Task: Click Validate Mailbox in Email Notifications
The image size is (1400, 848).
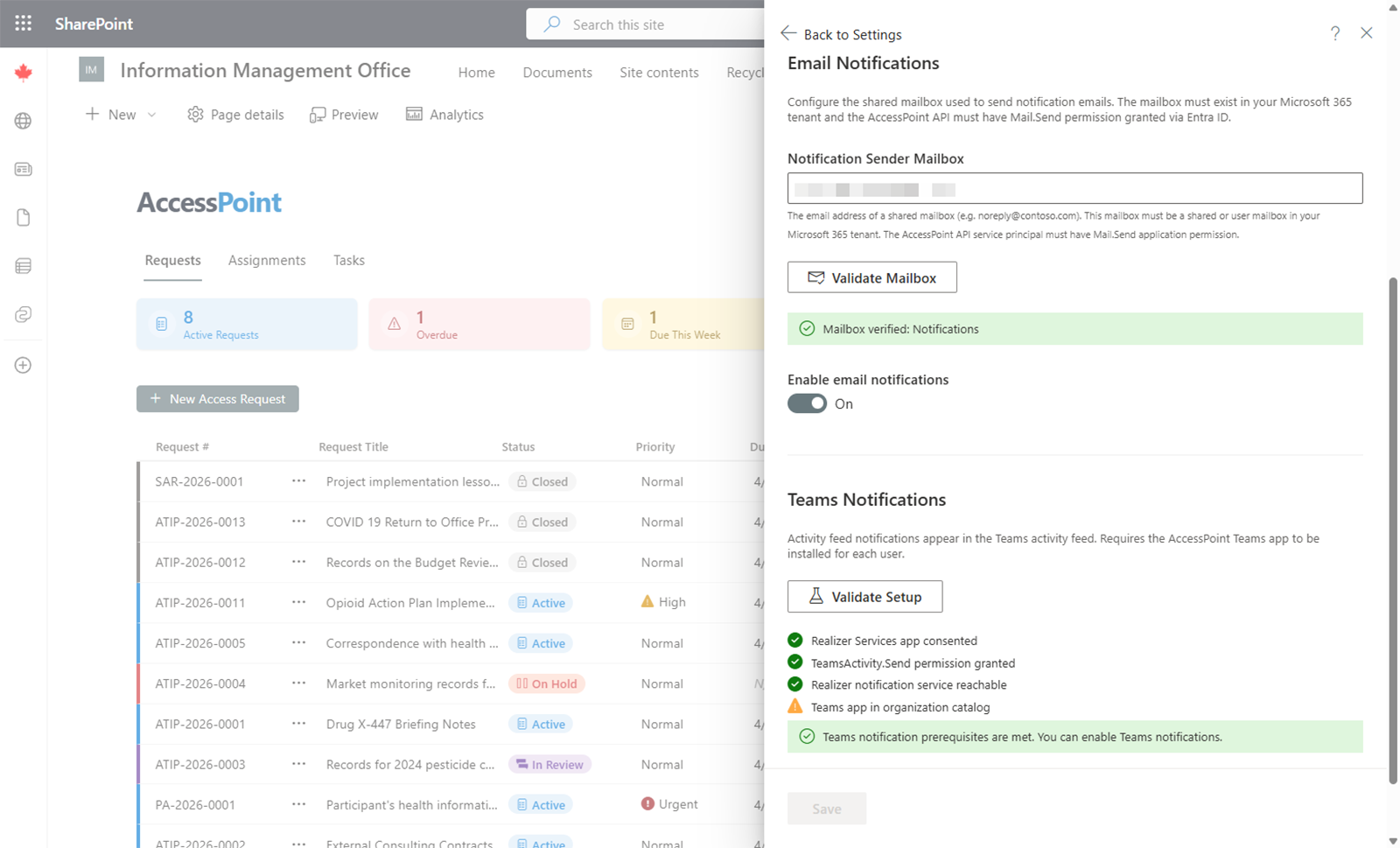Action: coord(871,277)
